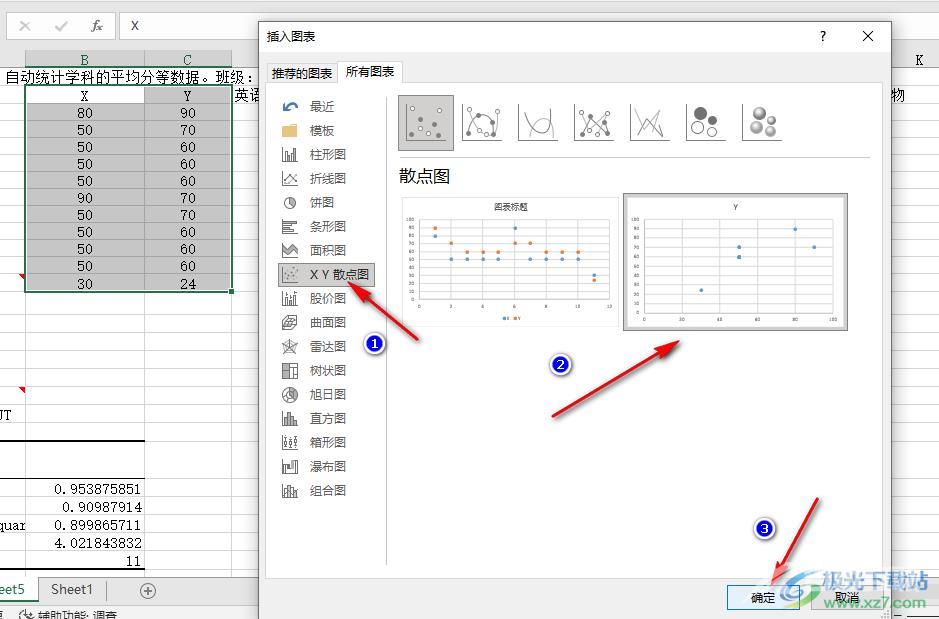Select column B header
Screen dimensions: 939x619
(x=84, y=59)
